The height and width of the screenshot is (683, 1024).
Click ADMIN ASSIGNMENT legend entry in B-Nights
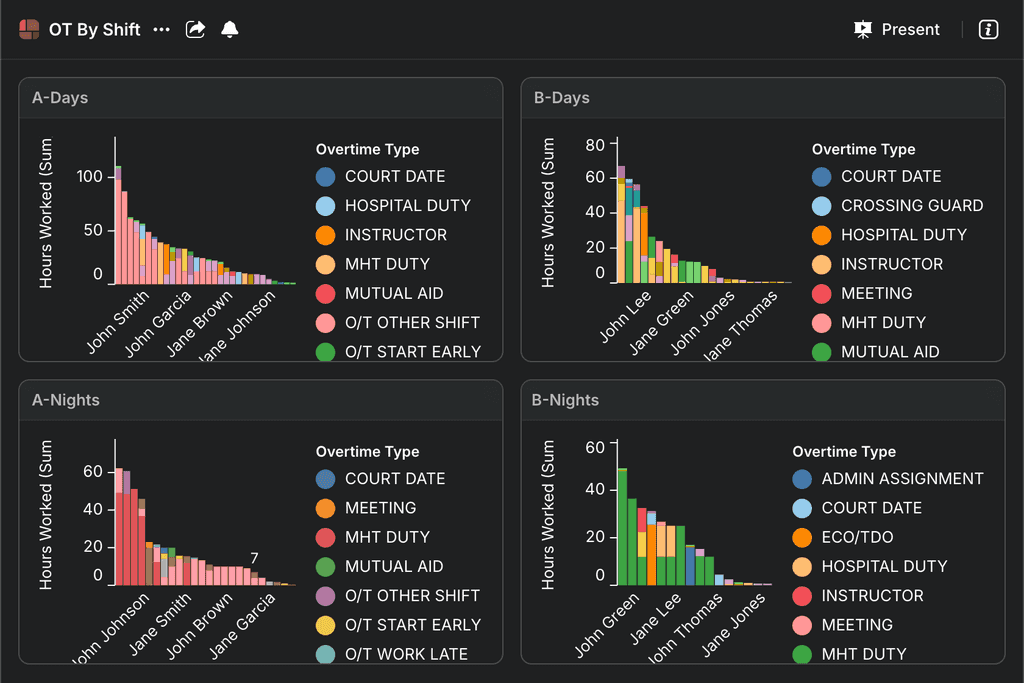902,479
